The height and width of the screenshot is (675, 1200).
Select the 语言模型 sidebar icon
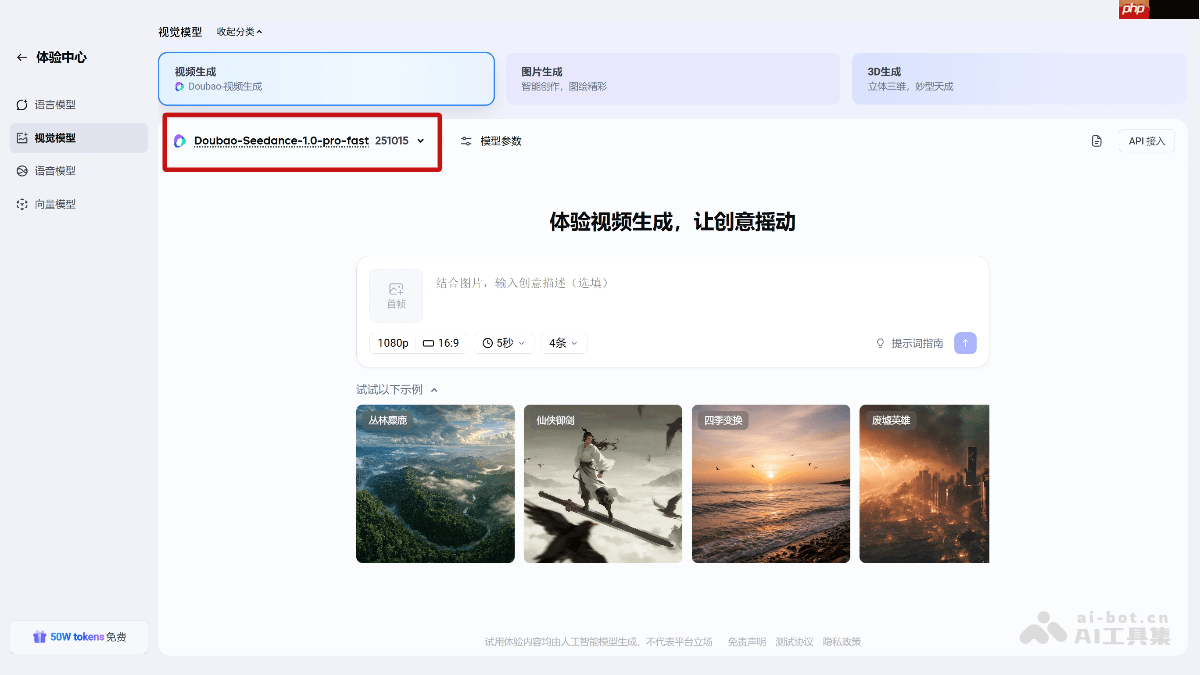[21, 104]
